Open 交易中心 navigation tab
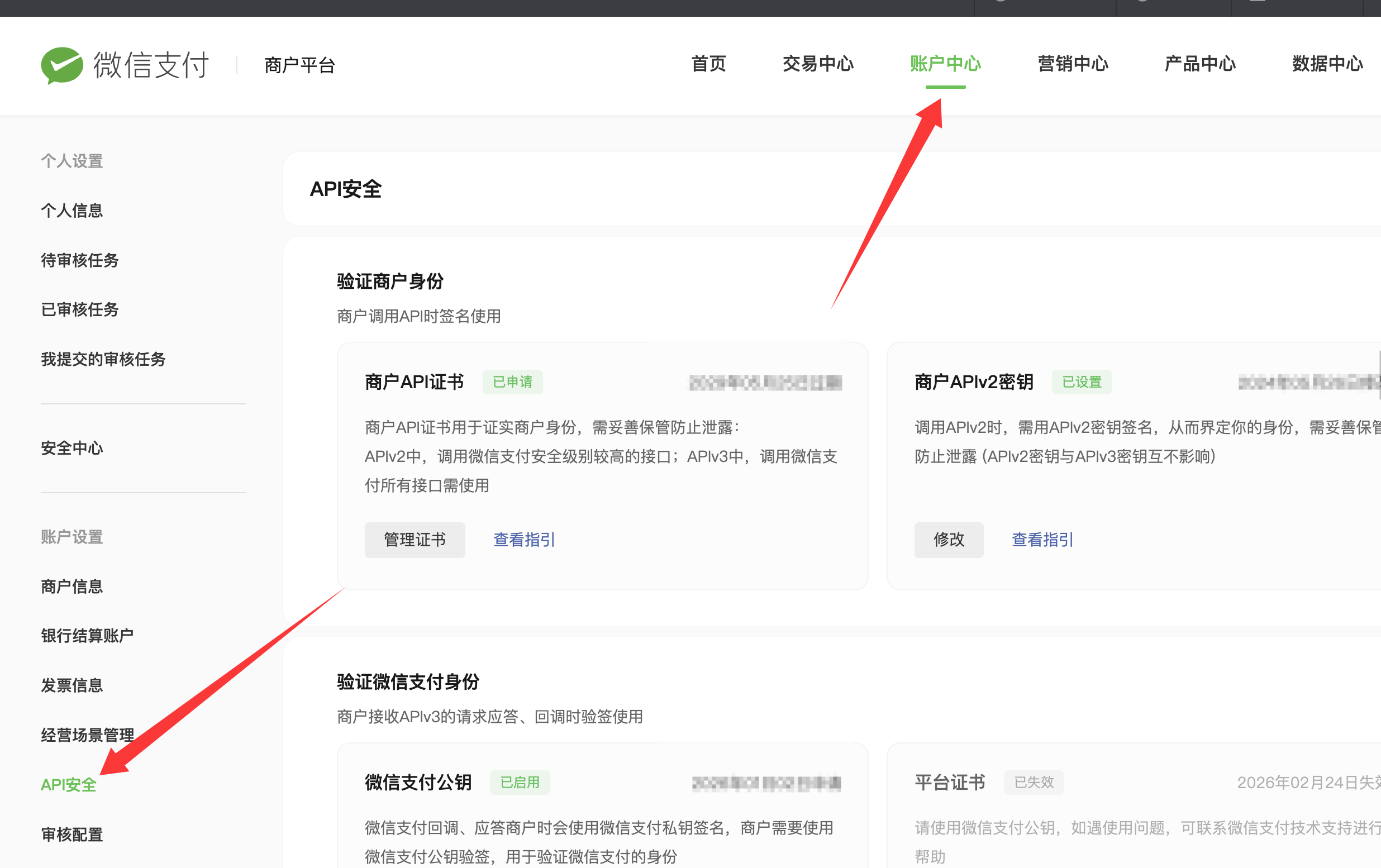 coord(818,64)
